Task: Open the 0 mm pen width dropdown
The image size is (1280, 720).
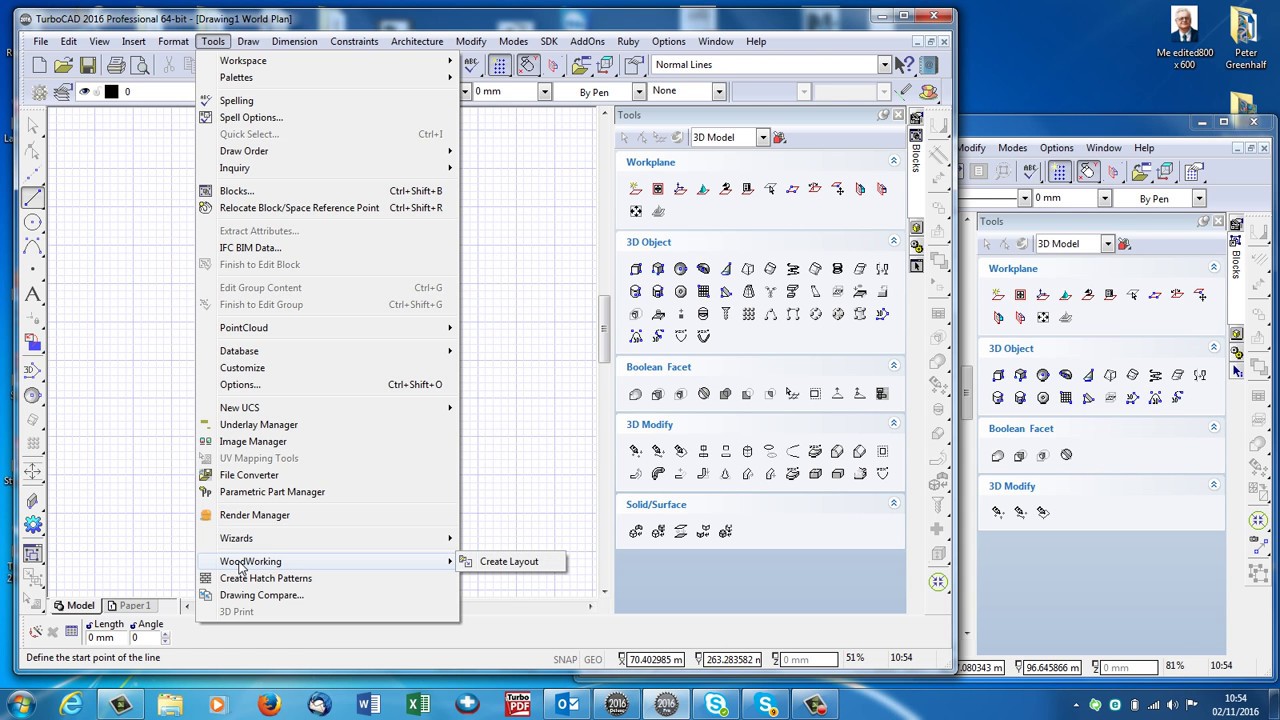Action: (x=544, y=92)
